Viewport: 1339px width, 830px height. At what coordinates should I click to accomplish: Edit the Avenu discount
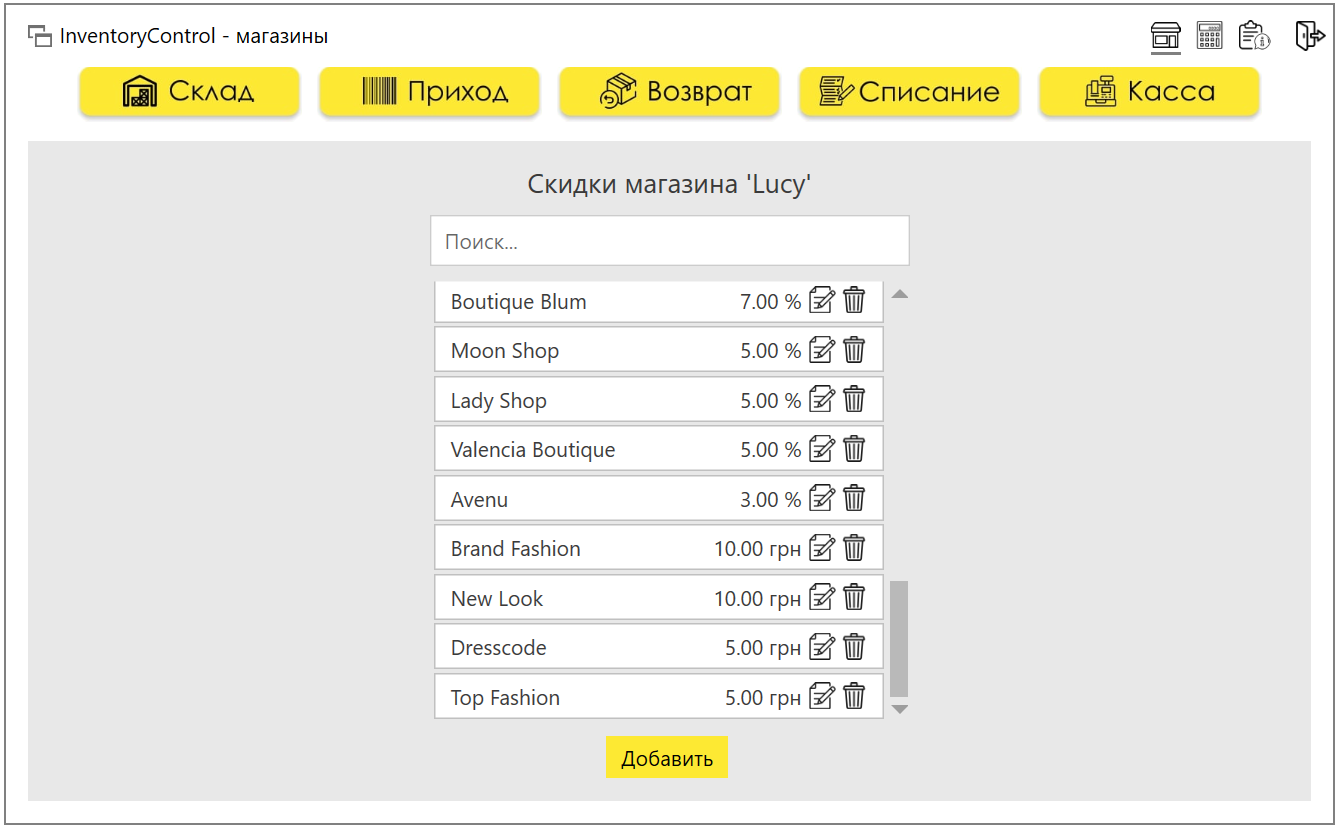pos(821,498)
